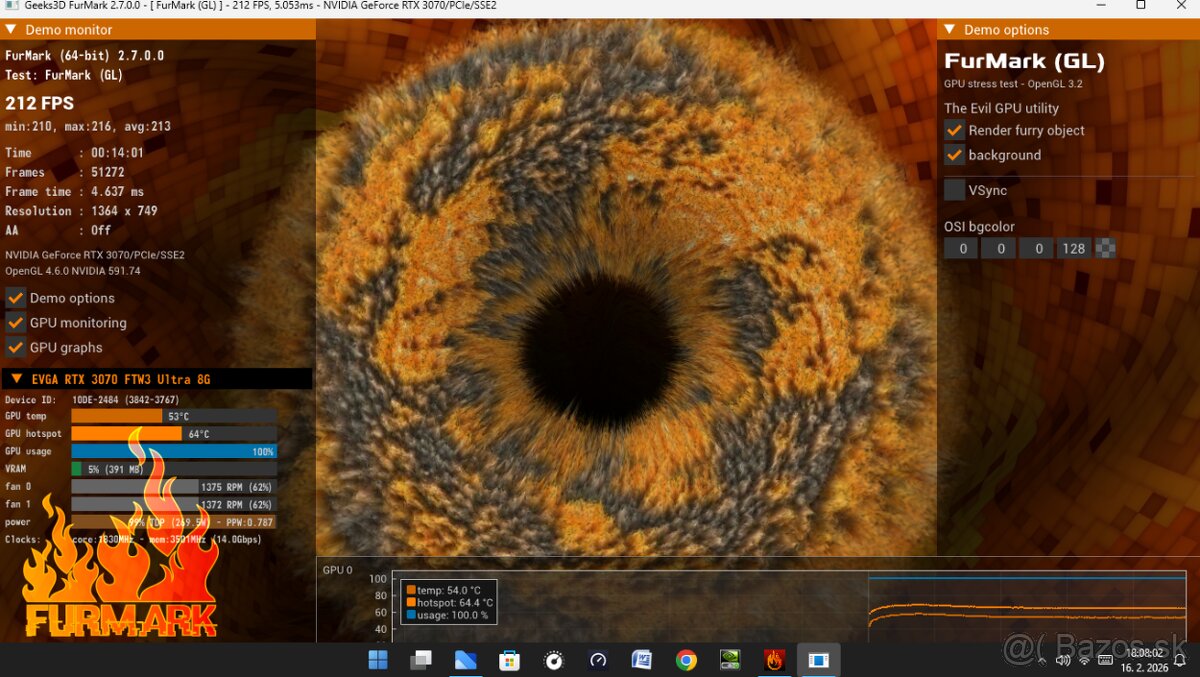Viewport: 1200px width, 677px height.
Task: Enable the VSync checkbox
Action: 955,190
